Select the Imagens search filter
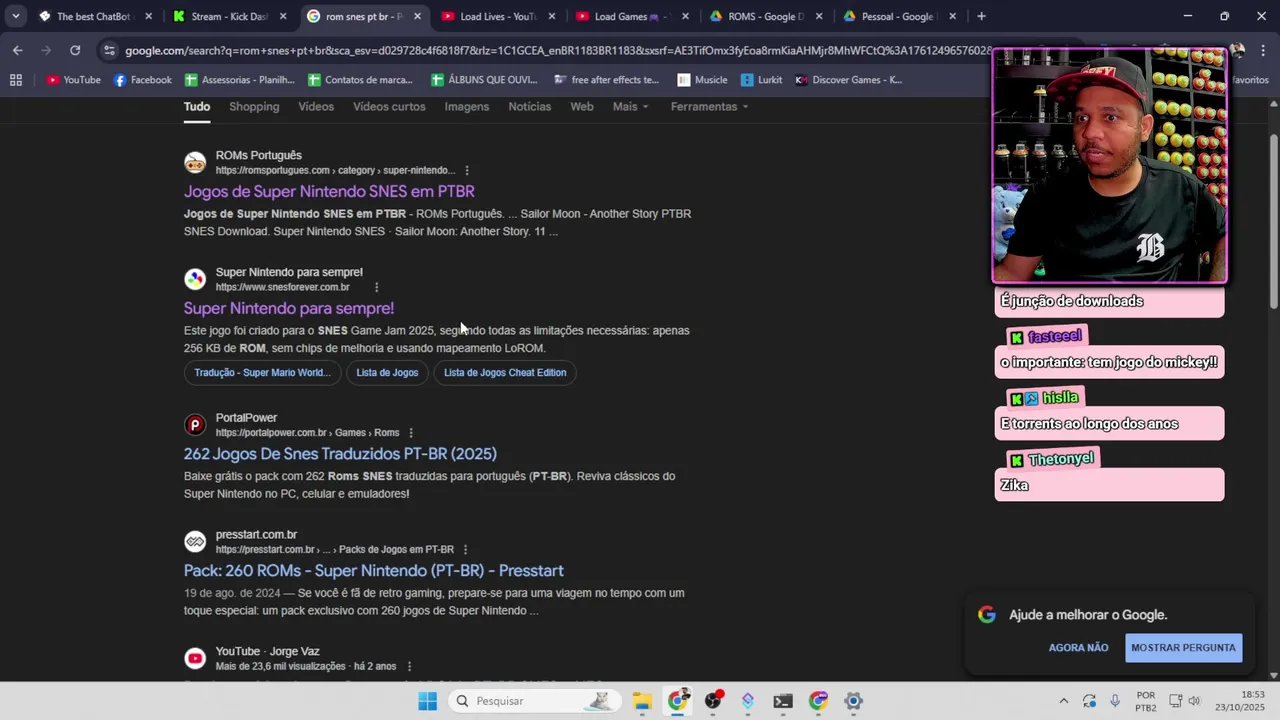Image resolution: width=1280 pixels, height=720 pixels. point(467,107)
